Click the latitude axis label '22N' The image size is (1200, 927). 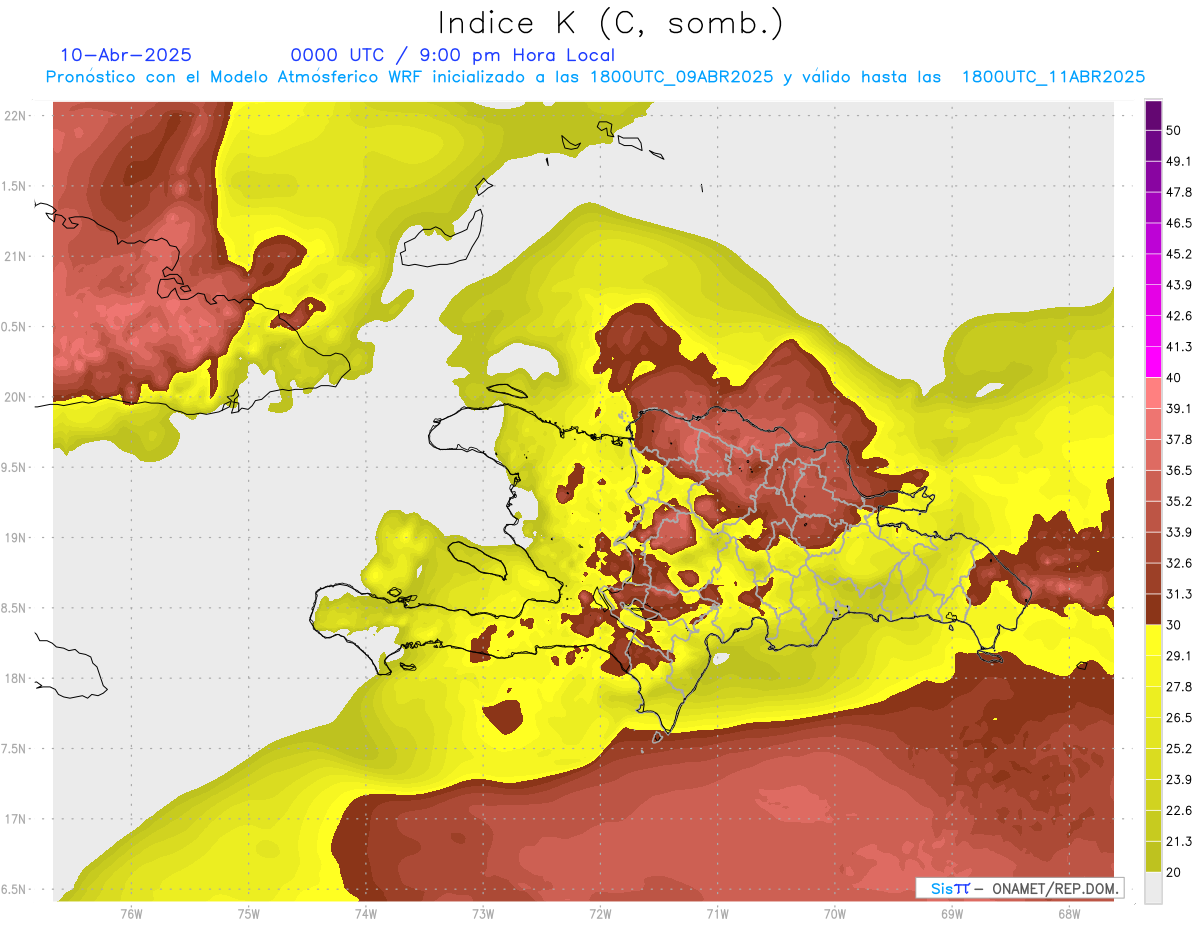tap(17, 116)
